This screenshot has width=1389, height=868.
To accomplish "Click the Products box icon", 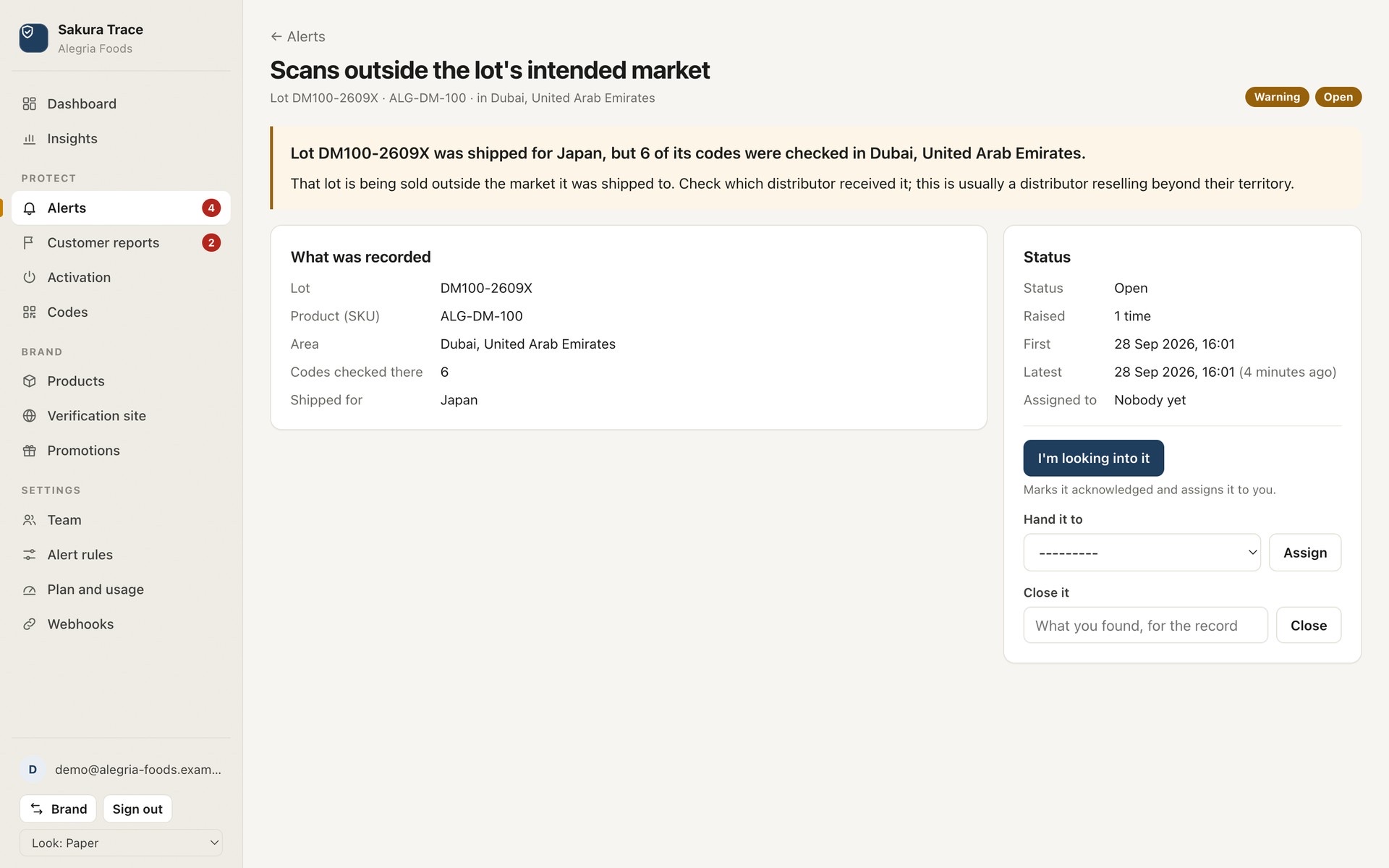I will (x=29, y=381).
